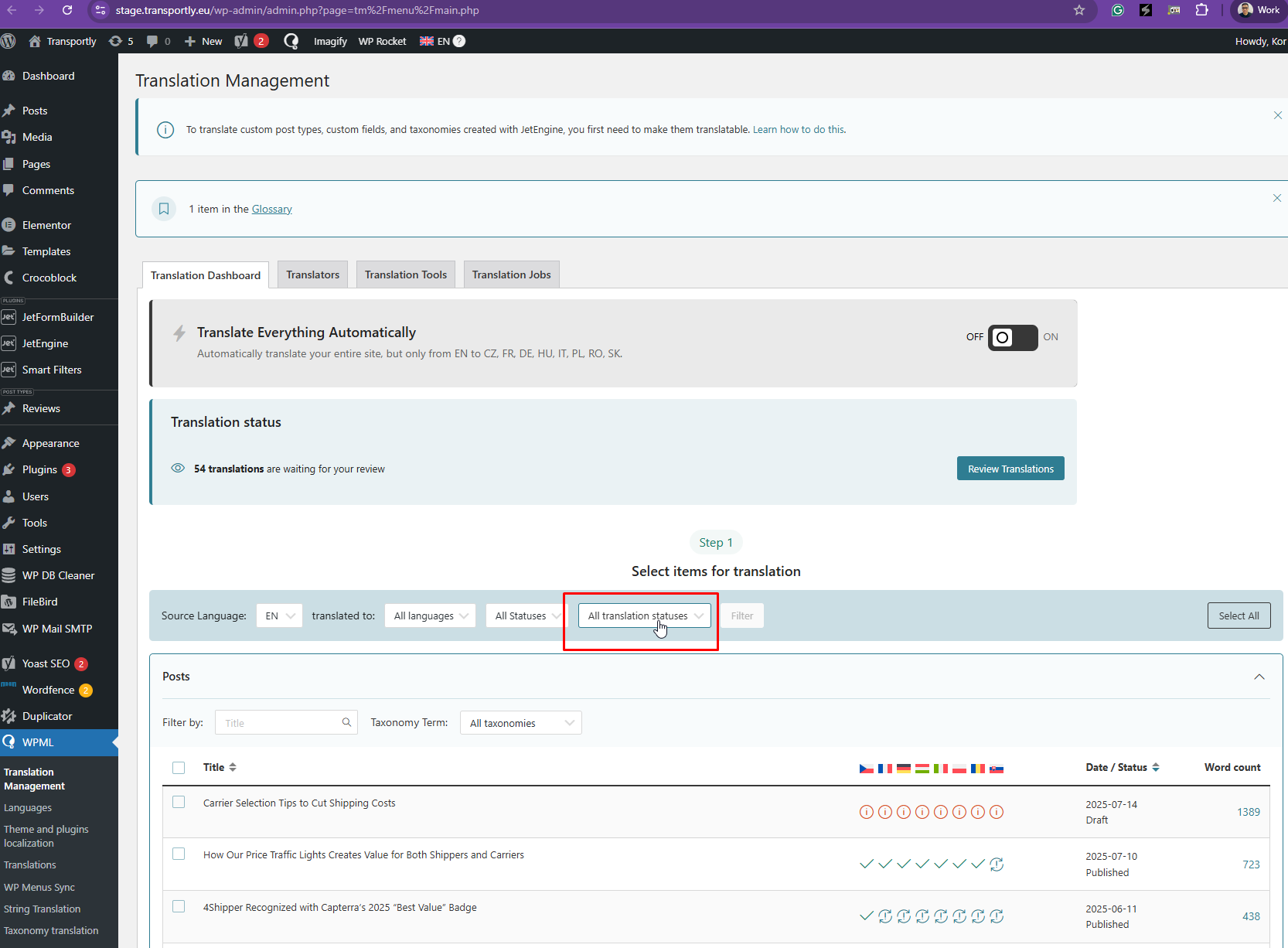Click the WPML icon in admin bar
This screenshot has height=948, width=1288.
click(x=291, y=41)
